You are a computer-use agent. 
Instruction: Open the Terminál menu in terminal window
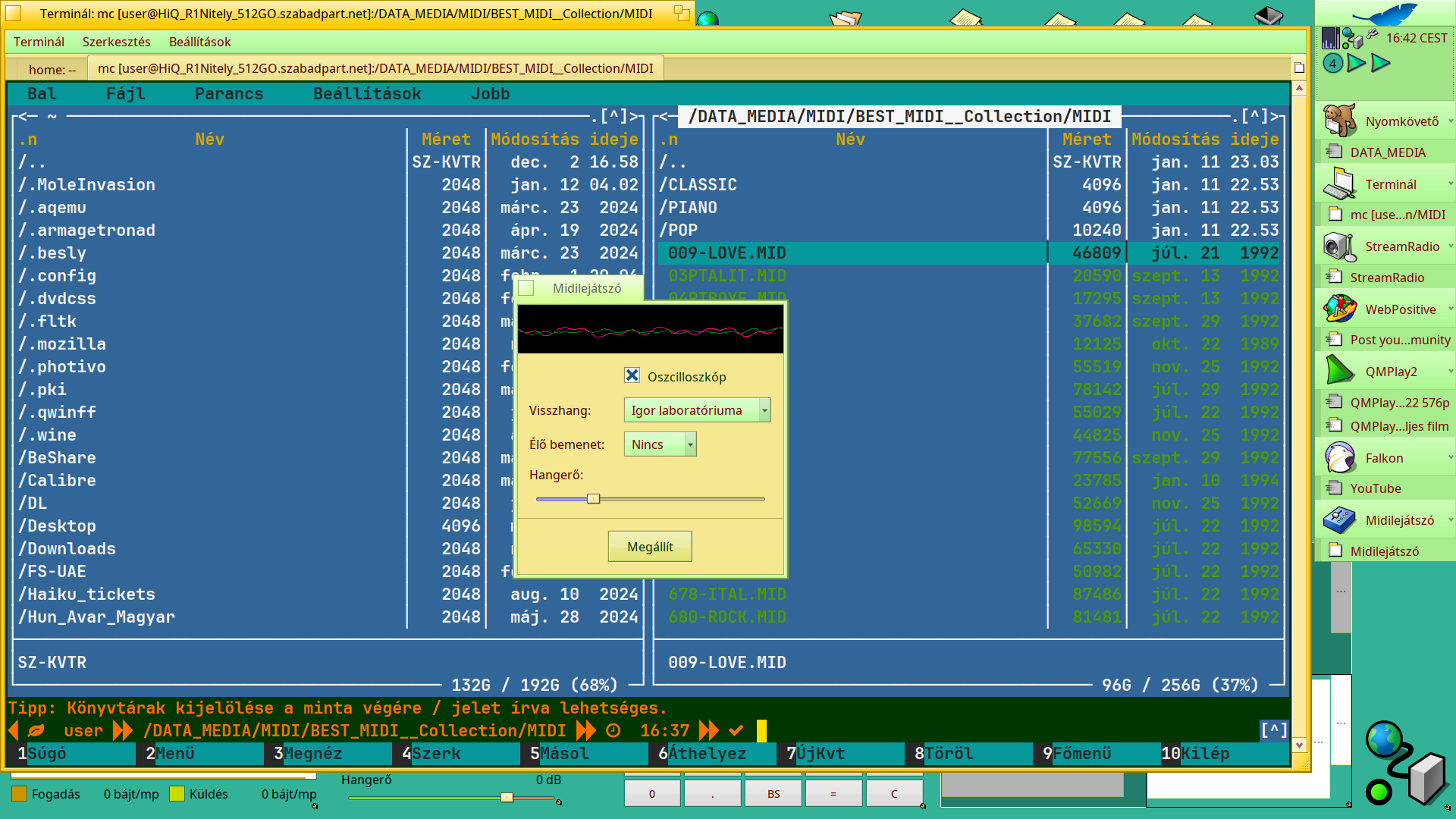point(39,42)
